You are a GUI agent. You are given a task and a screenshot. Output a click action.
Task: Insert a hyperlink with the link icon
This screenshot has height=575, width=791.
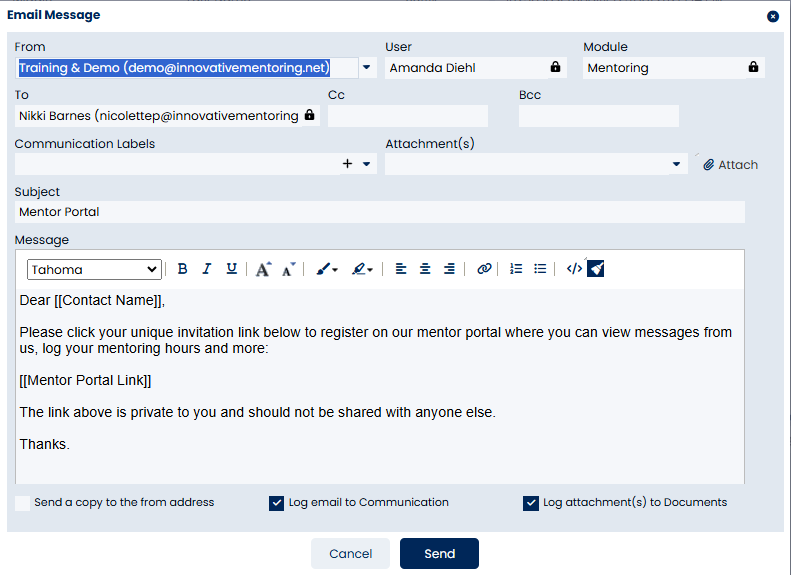pyautogui.click(x=484, y=269)
